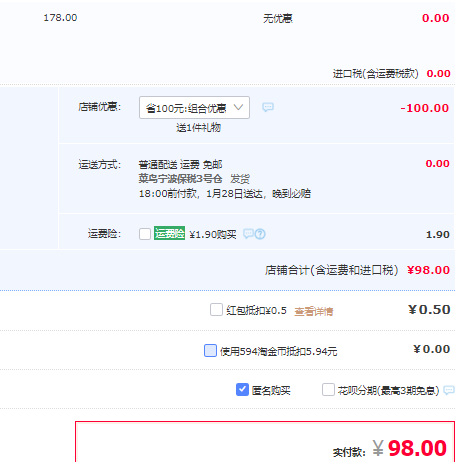
Task: Enable the 运费险 ¥1.90 checkbox
Action: (145, 234)
